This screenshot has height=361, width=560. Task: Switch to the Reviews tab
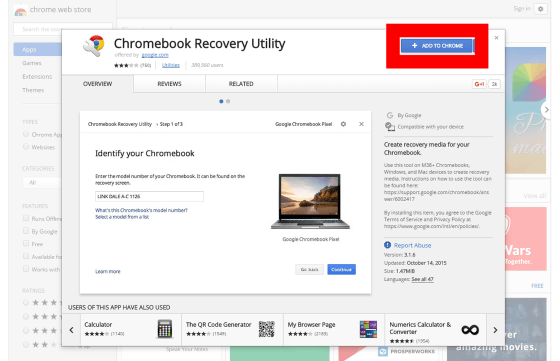tap(169, 84)
